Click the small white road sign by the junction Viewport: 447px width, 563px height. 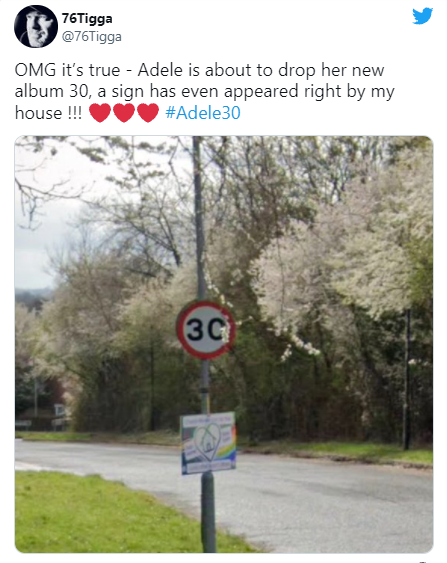[x=60, y=410]
